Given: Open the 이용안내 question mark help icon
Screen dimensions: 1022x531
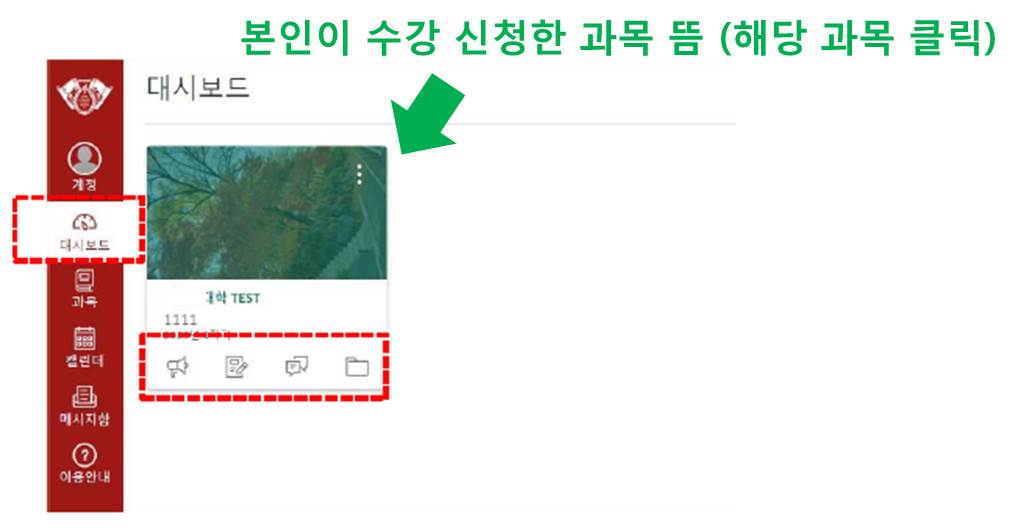Looking at the screenshot, I should 85,455.
